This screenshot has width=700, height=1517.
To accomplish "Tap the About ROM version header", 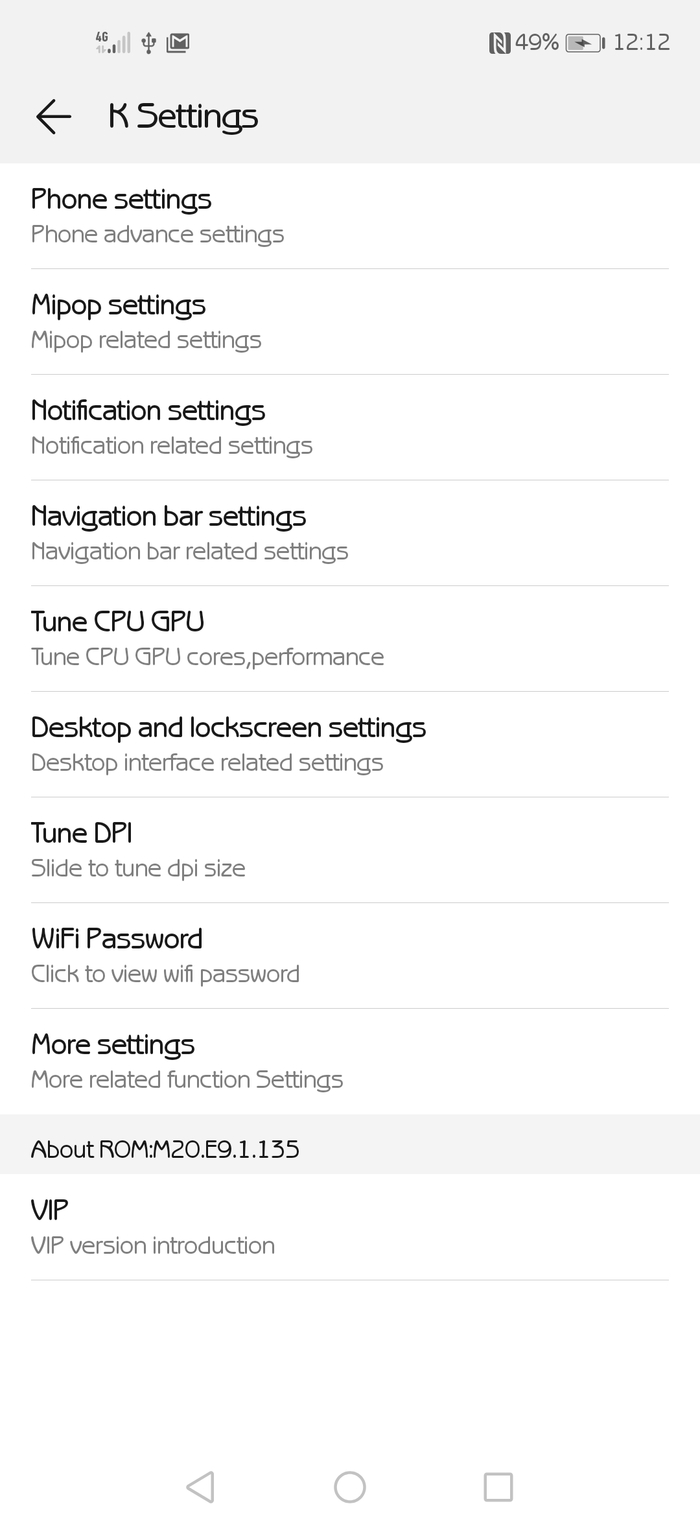I will coord(166,1149).
